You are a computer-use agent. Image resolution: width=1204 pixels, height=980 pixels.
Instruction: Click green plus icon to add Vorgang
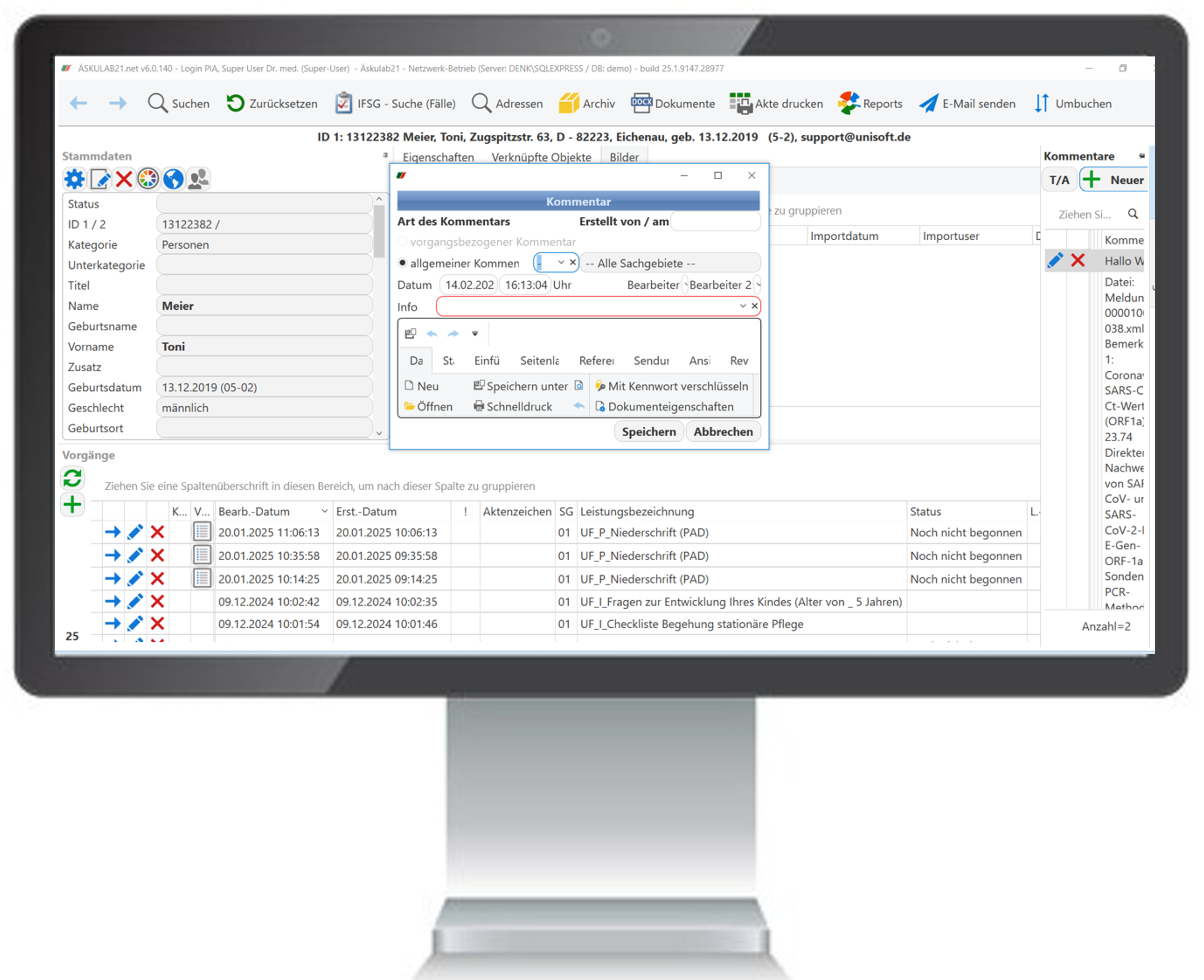[72, 504]
